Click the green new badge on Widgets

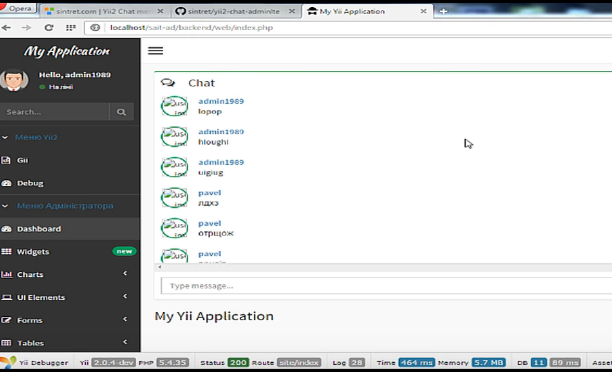pyautogui.click(x=124, y=251)
